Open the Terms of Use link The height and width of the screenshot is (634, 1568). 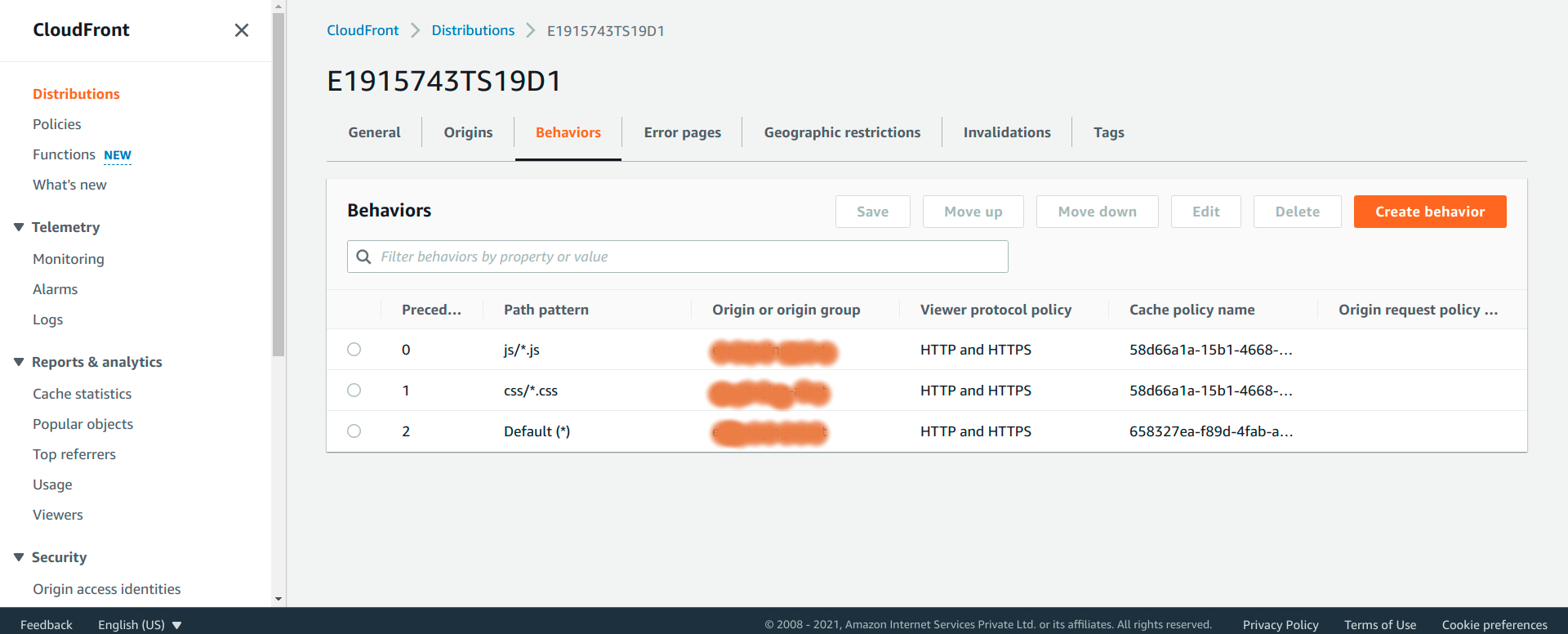[x=1380, y=625]
